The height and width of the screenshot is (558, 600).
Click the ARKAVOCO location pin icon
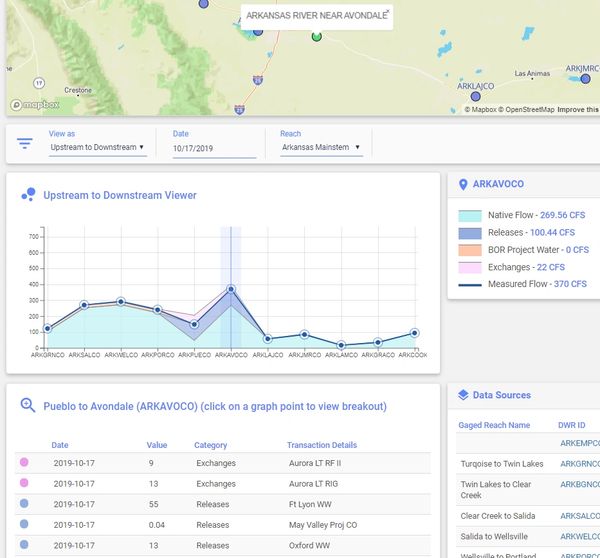pos(462,185)
